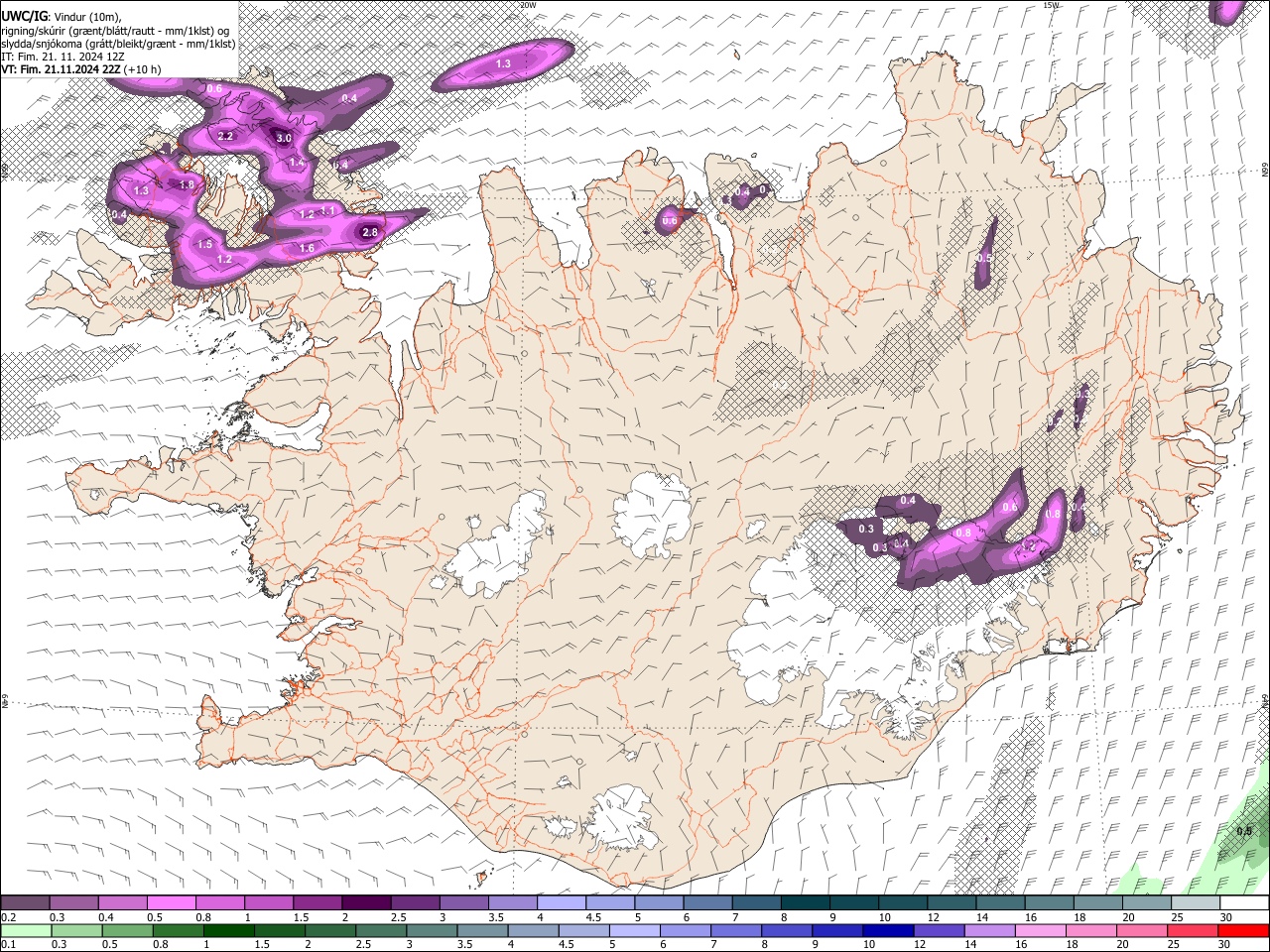Click the Hofsjökull glacier at the island's center

(x=653, y=514)
